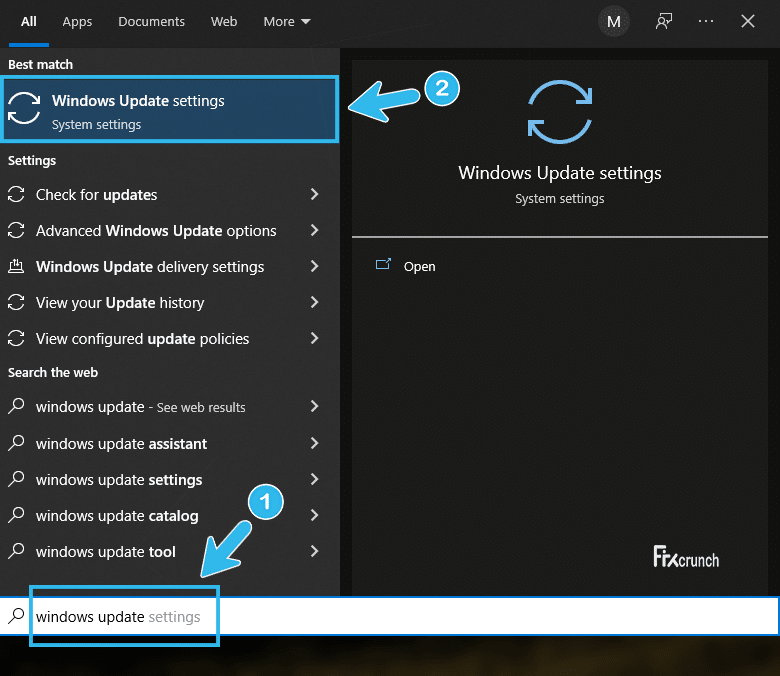The width and height of the screenshot is (780, 676).
Task: Select the windows update settings web suggestion
Action: pos(170,479)
